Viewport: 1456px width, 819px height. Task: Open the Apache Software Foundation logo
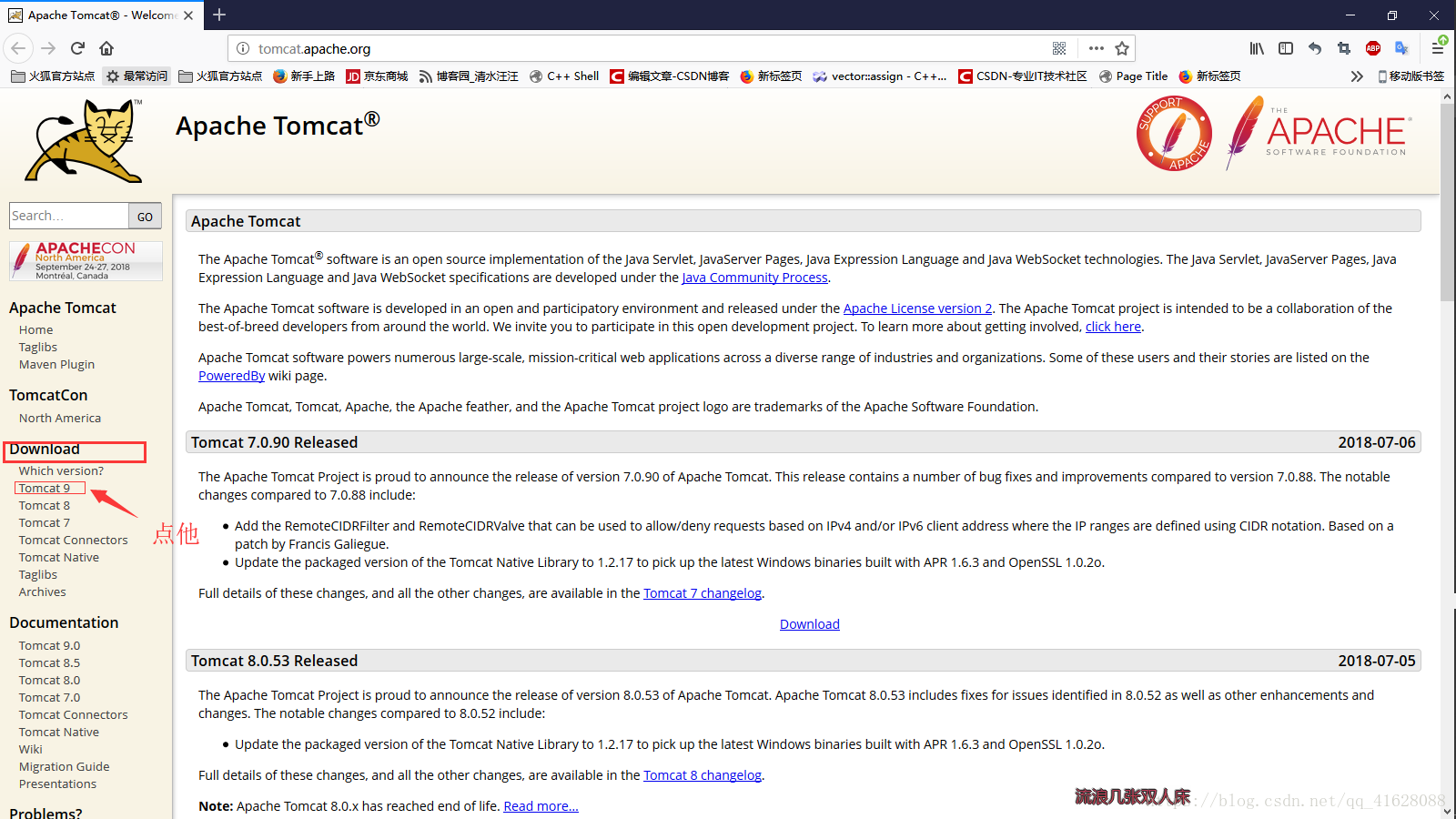[1319, 134]
